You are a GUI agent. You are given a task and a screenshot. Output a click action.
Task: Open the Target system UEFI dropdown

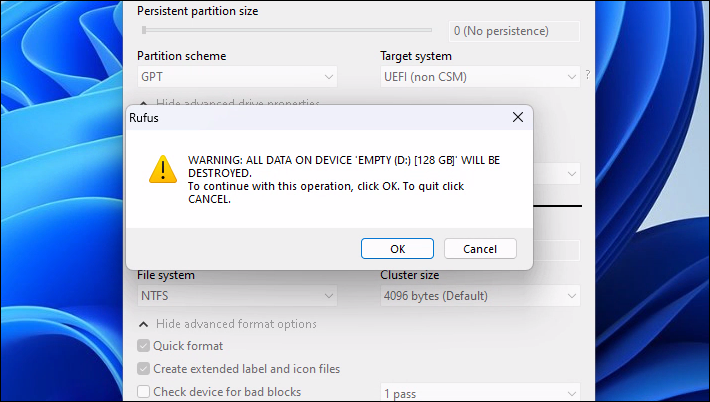click(x=480, y=77)
